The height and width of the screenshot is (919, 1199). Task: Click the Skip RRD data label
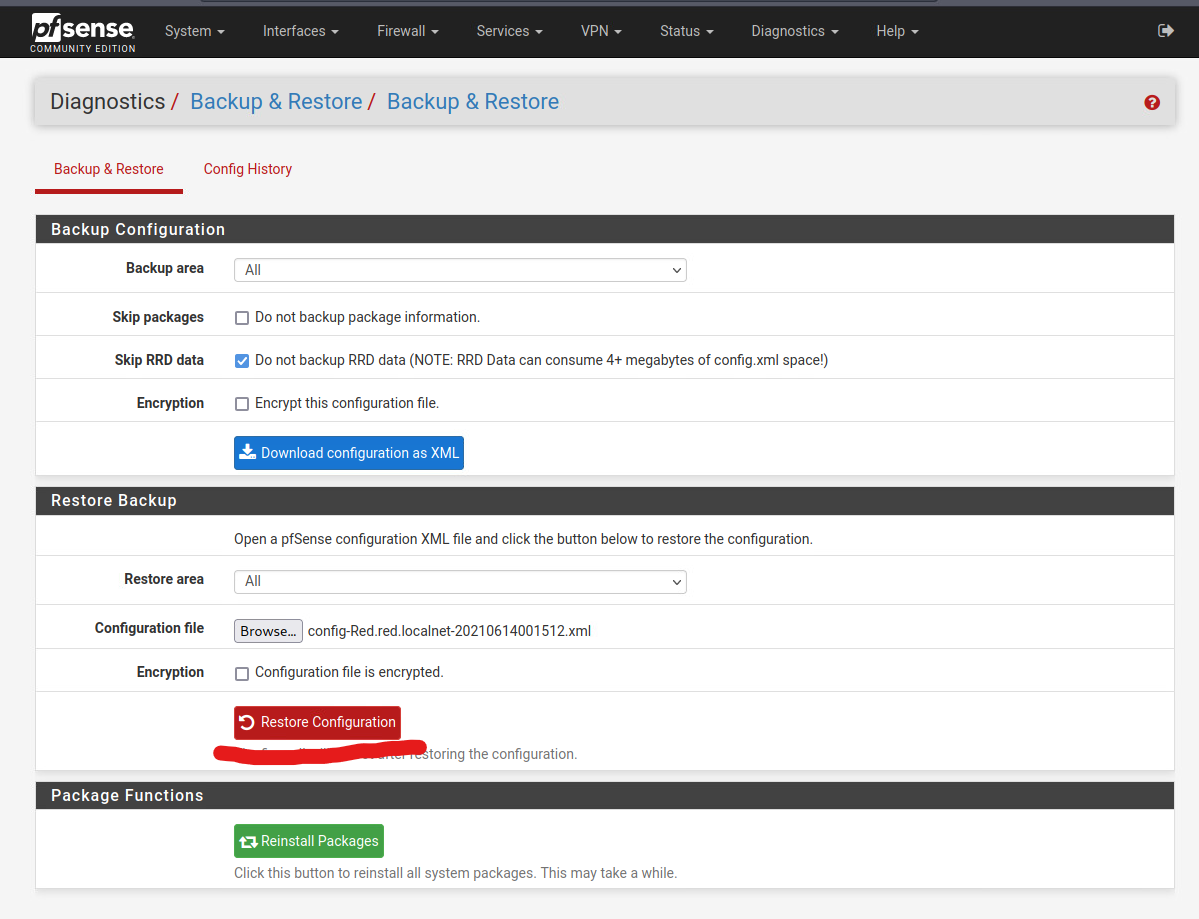[x=159, y=360]
